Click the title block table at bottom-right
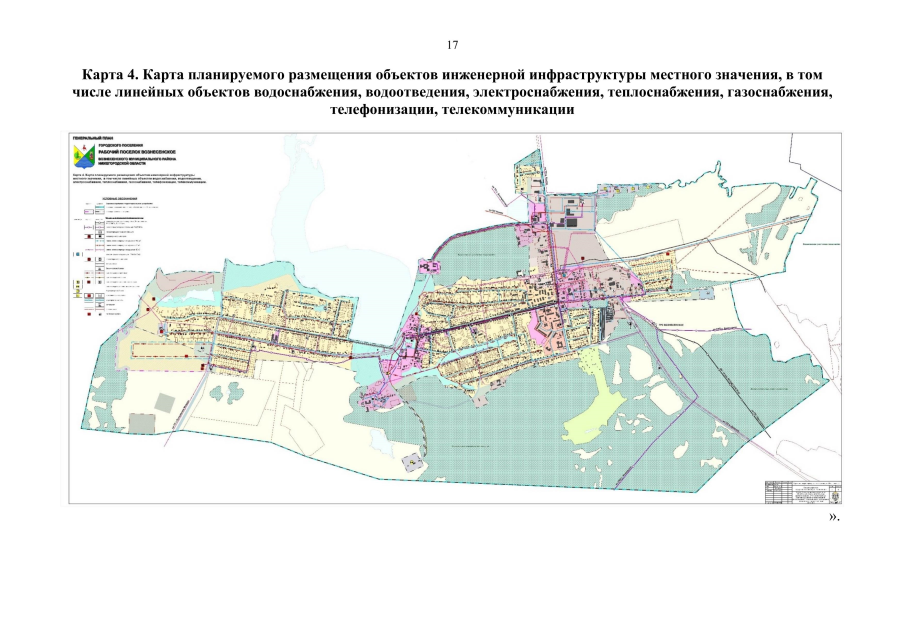Screen dimensions: 905x640 tap(804, 492)
